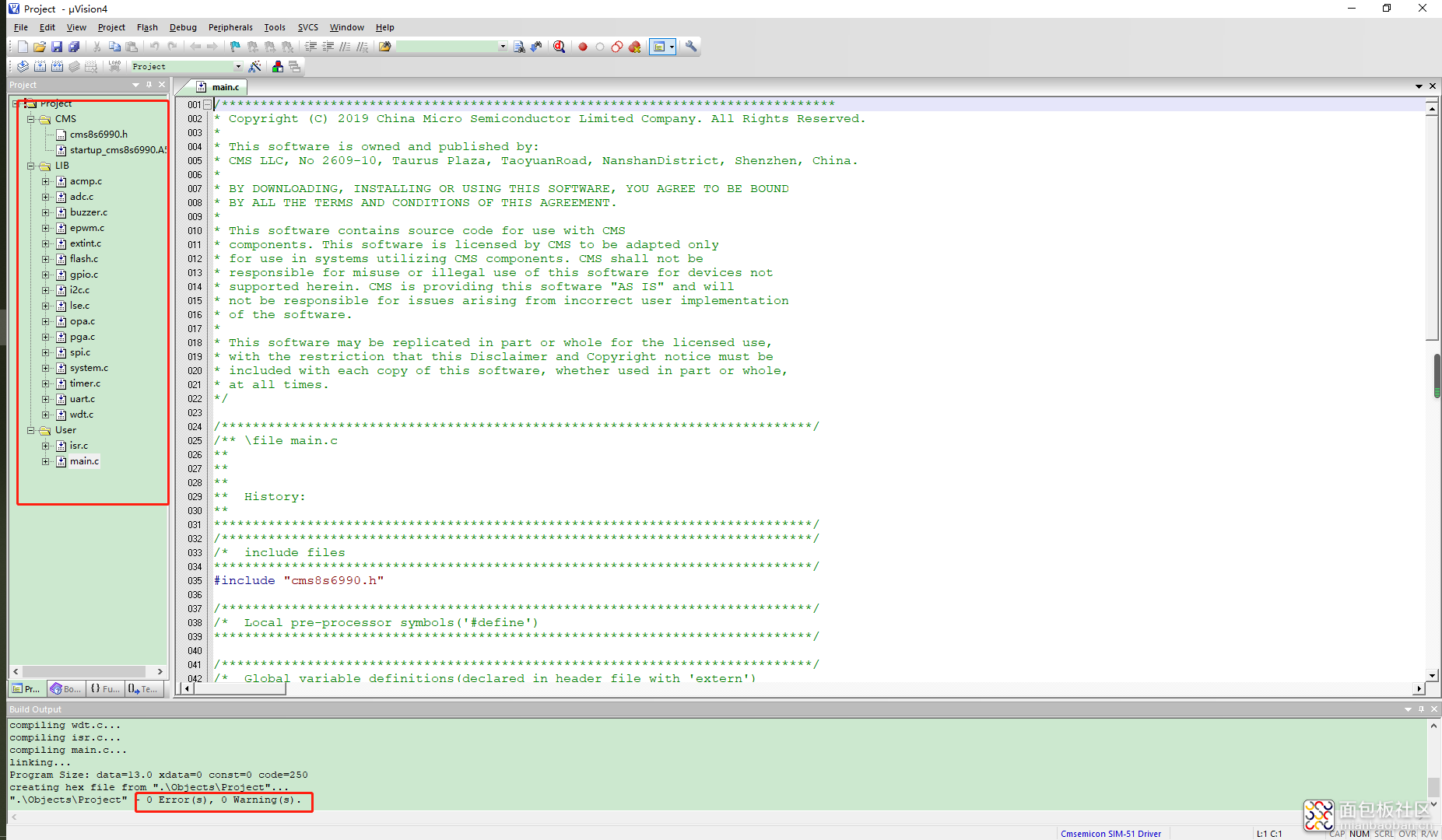Click the Build target icon
The image size is (1442, 840).
(40, 67)
